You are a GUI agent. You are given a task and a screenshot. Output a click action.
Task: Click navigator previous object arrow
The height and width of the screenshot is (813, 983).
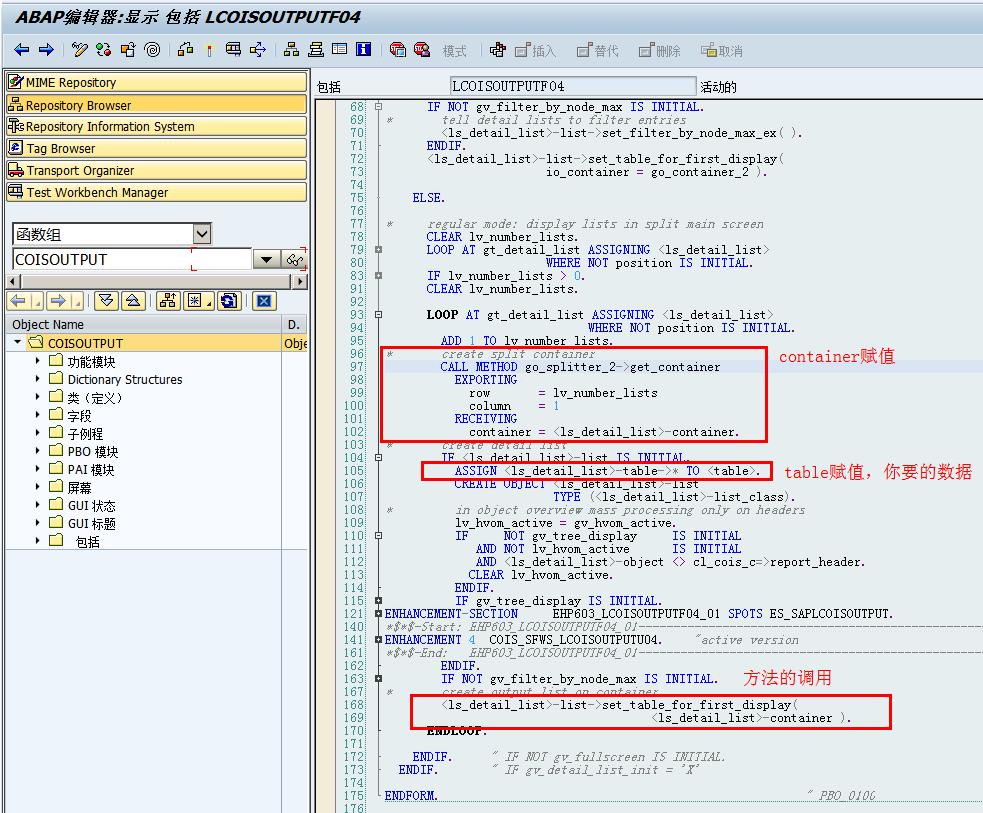coord(18,302)
